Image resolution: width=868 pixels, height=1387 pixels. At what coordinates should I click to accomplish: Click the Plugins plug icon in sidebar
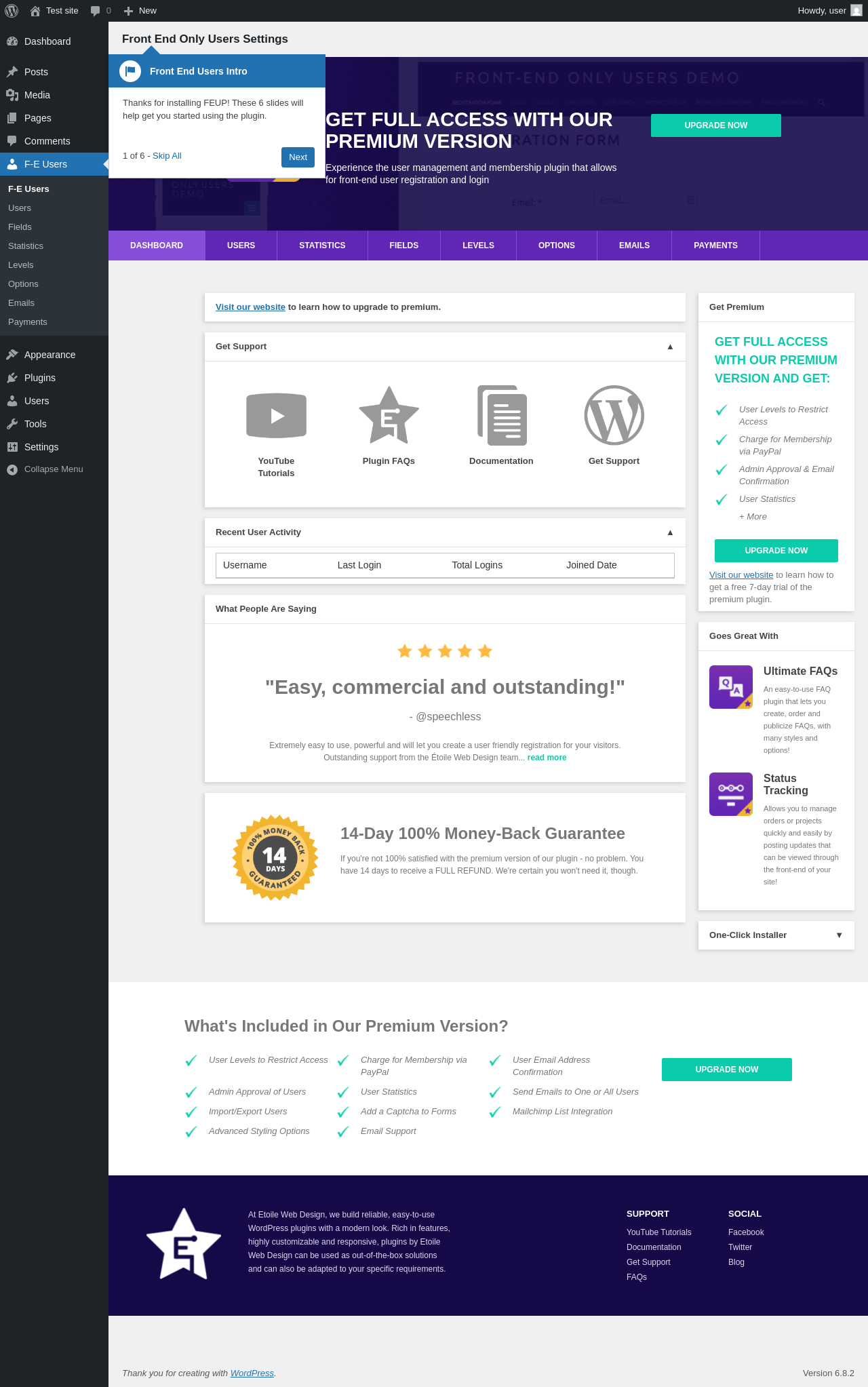pyautogui.click(x=12, y=378)
